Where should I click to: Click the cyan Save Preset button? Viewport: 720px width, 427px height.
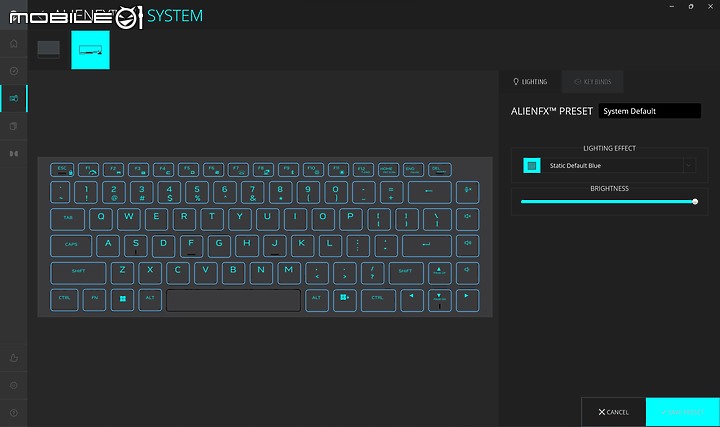683,412
